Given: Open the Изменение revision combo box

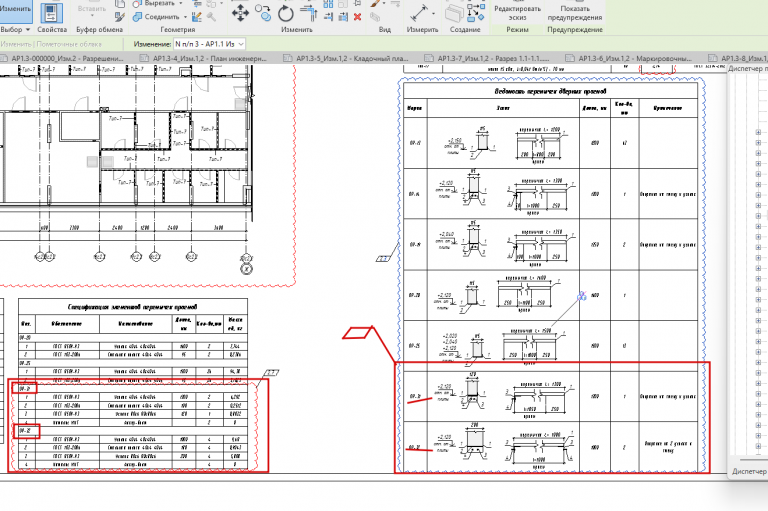Looking at the screenshot, I should tap(210, 44).
